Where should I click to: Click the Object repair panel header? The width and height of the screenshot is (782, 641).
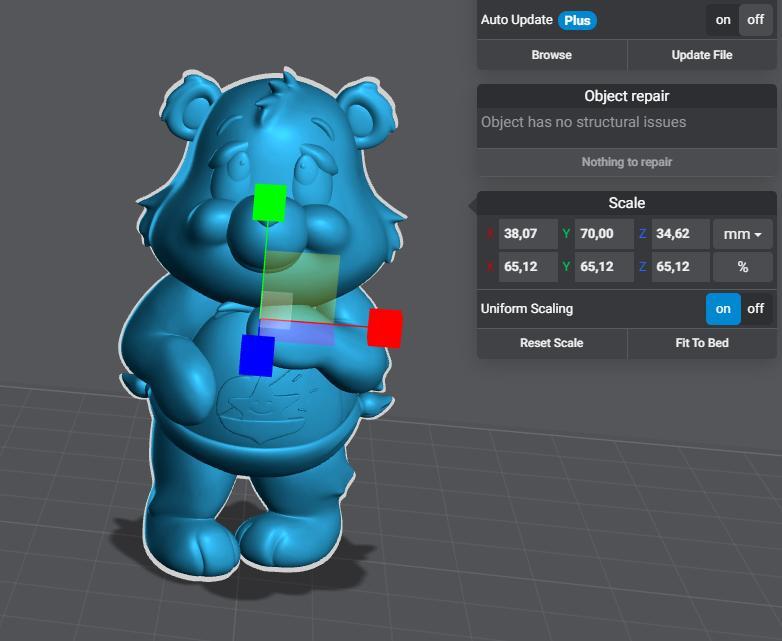pos(627,96)
